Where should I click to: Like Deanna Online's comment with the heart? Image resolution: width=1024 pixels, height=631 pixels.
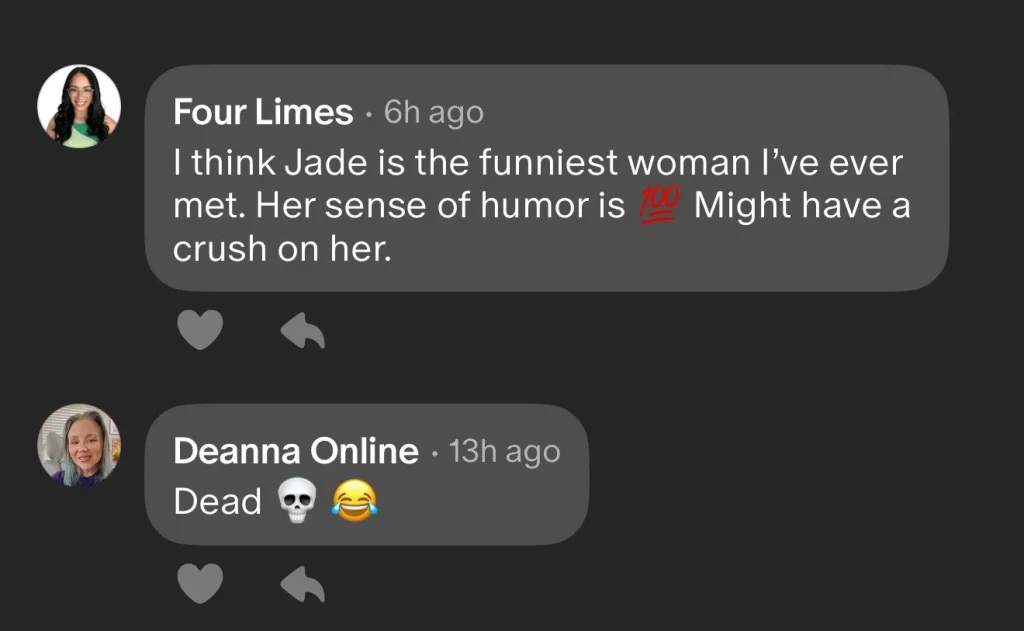(199, 584)
